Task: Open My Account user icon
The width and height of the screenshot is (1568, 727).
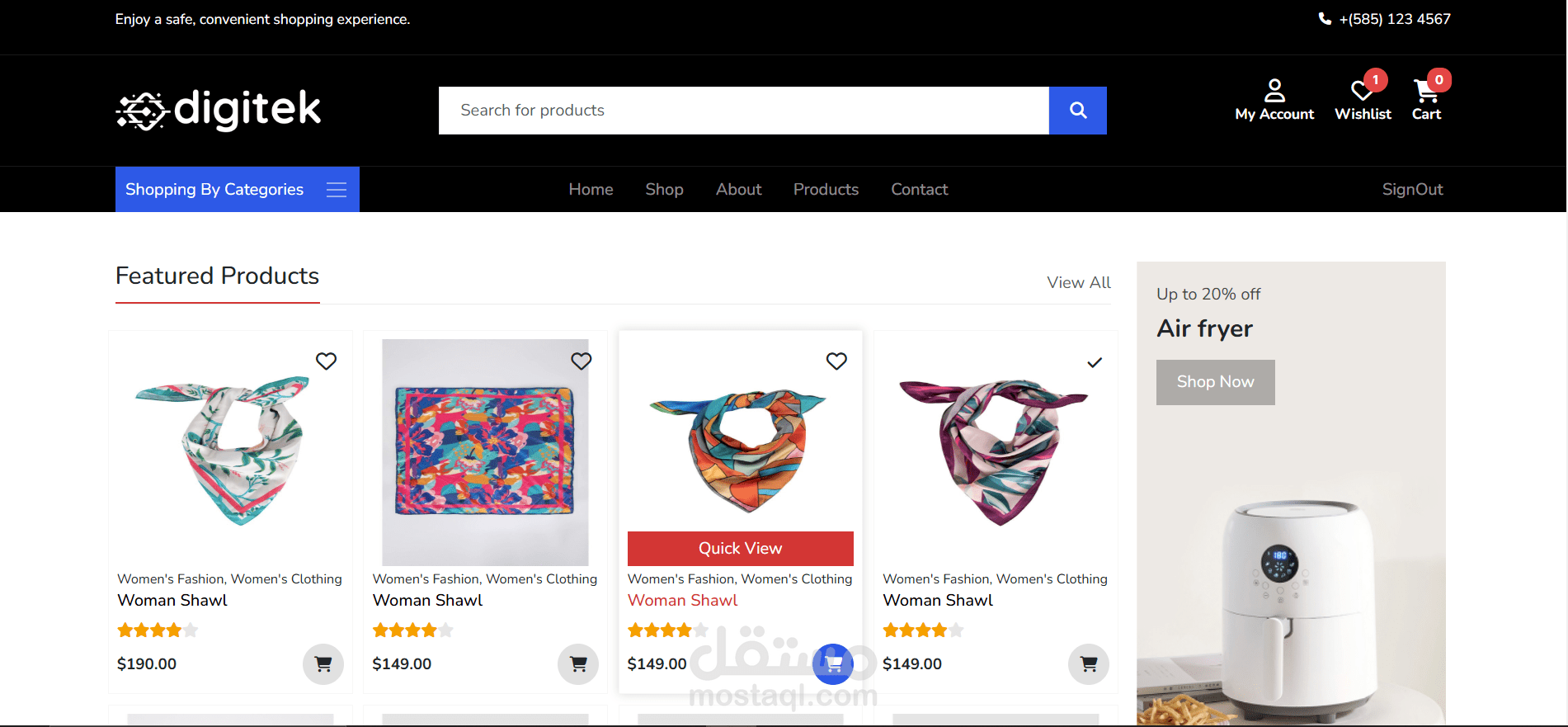Action: pos(1274,90)
